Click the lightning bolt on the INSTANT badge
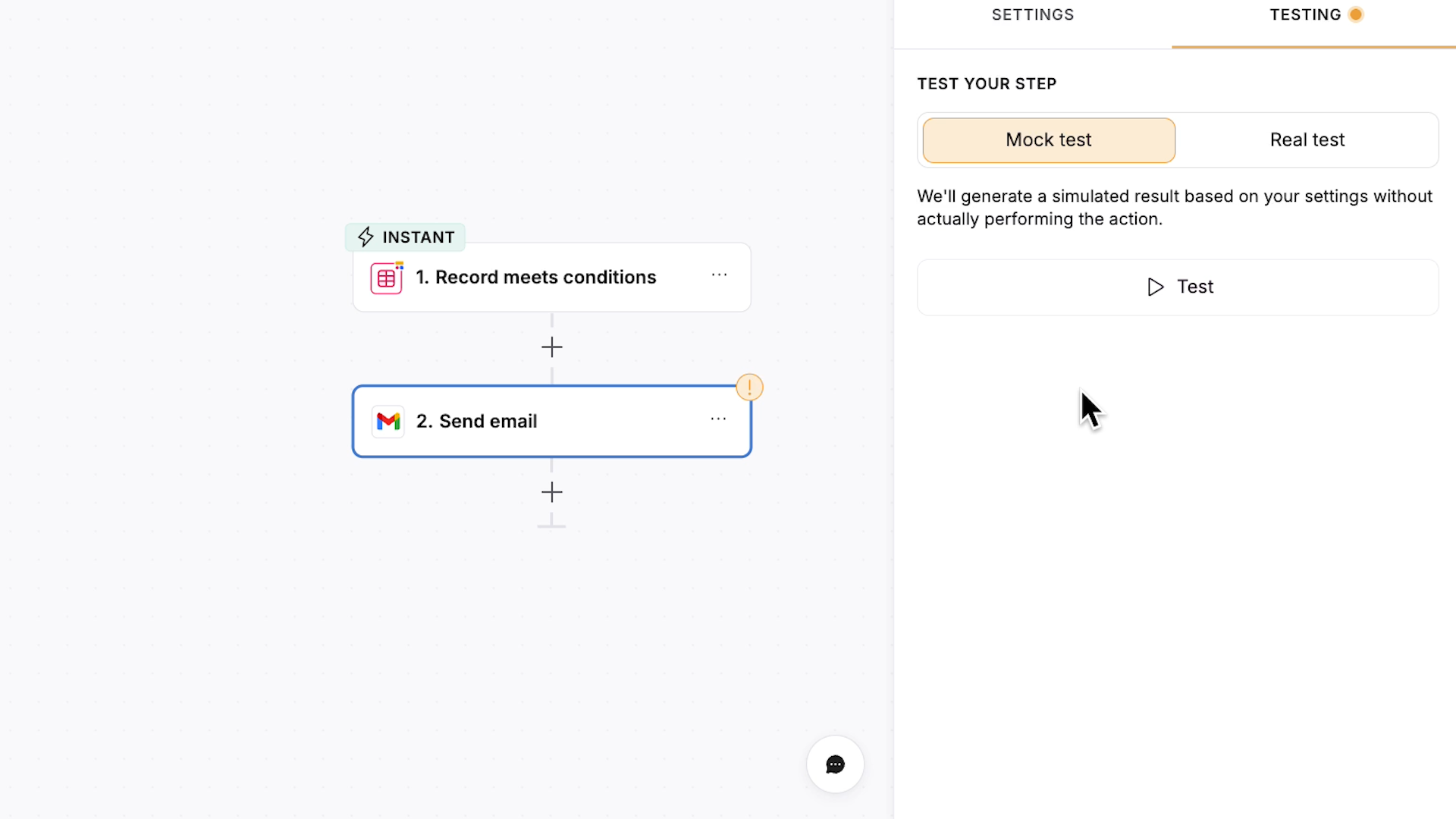 pos(366,237)
